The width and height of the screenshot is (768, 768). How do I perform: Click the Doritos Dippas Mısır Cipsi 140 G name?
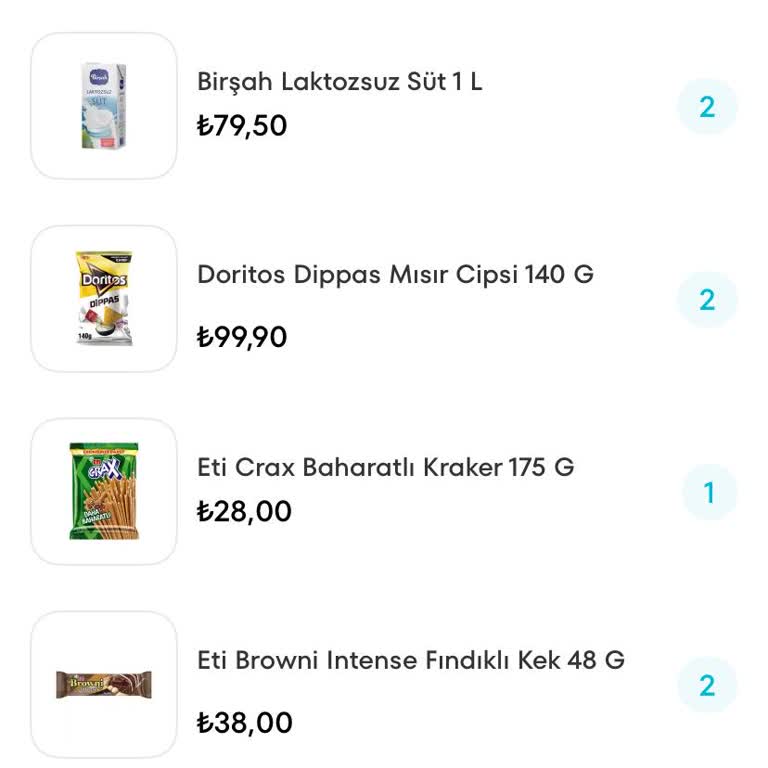(x=395, y=274)
